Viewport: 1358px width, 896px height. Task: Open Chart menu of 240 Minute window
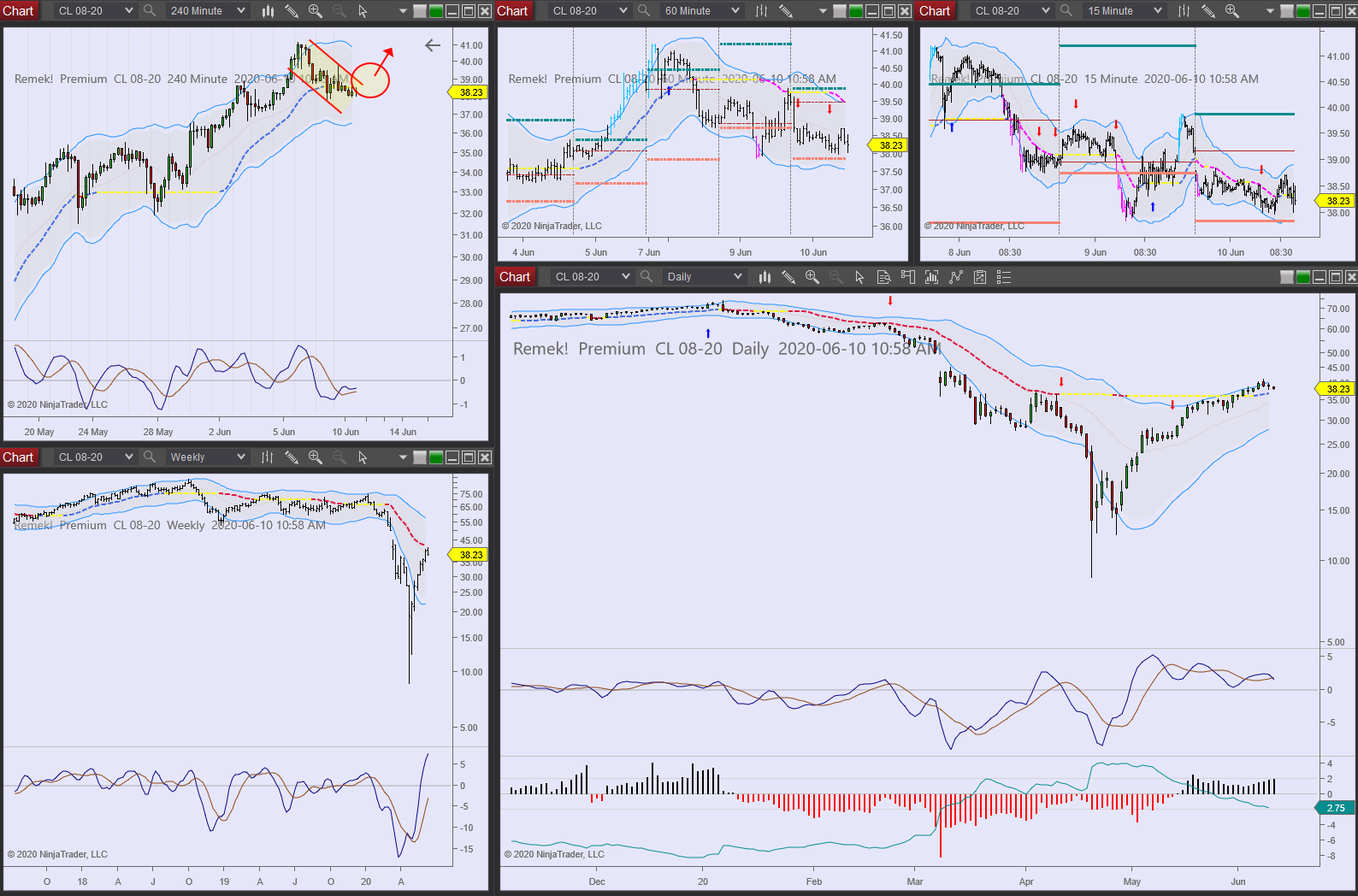(18, 11)
